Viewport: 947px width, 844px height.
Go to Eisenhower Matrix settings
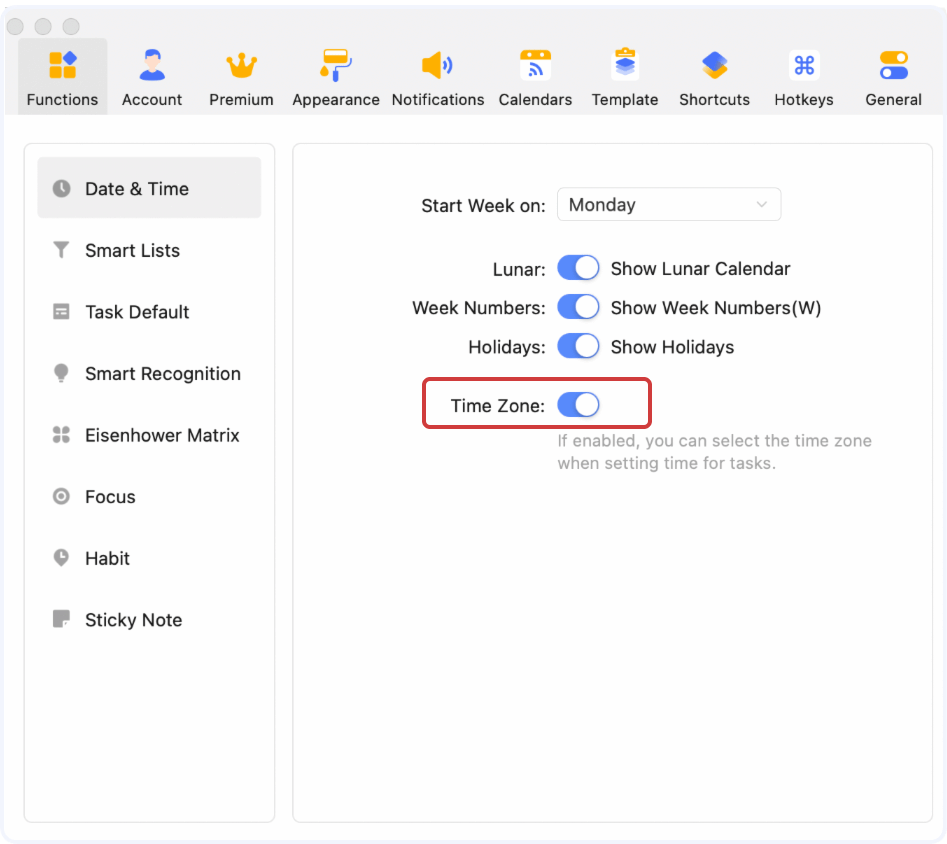(162, 435)
